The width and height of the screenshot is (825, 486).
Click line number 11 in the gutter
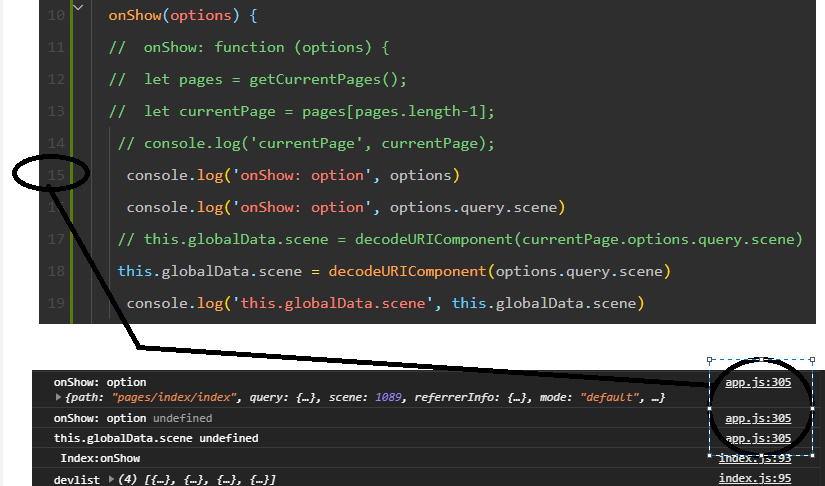click(x=56, y=47)
